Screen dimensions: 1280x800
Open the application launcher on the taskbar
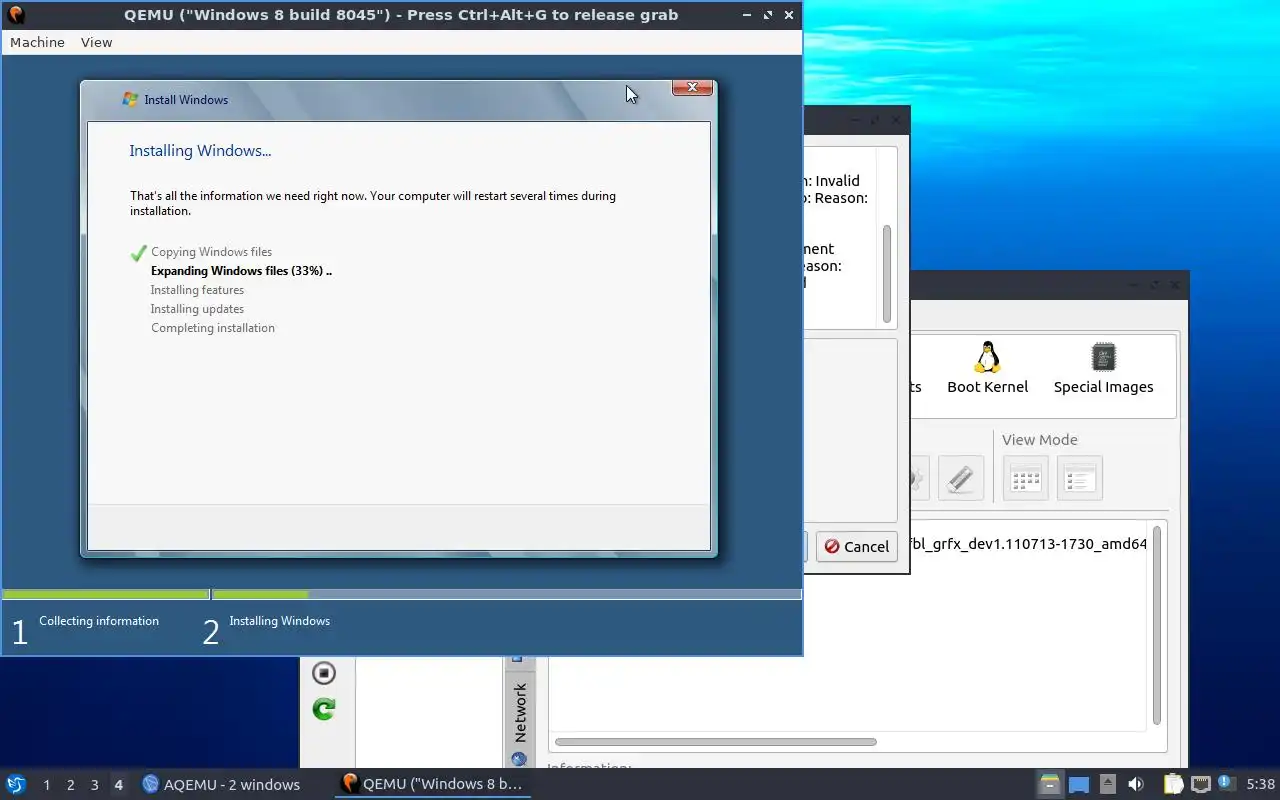coord(15,785)
